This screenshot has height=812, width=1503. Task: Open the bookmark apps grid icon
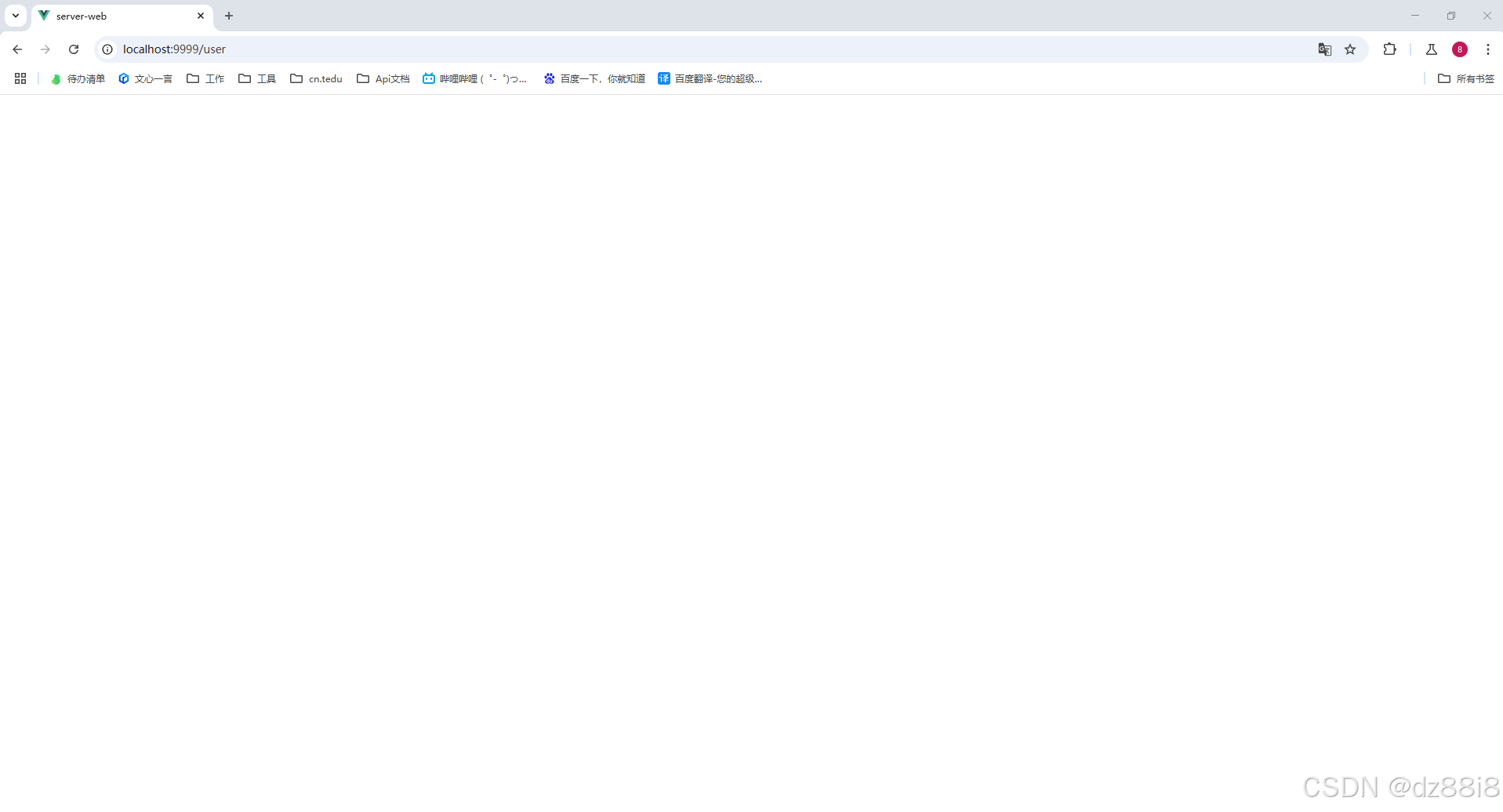(20, 78)
